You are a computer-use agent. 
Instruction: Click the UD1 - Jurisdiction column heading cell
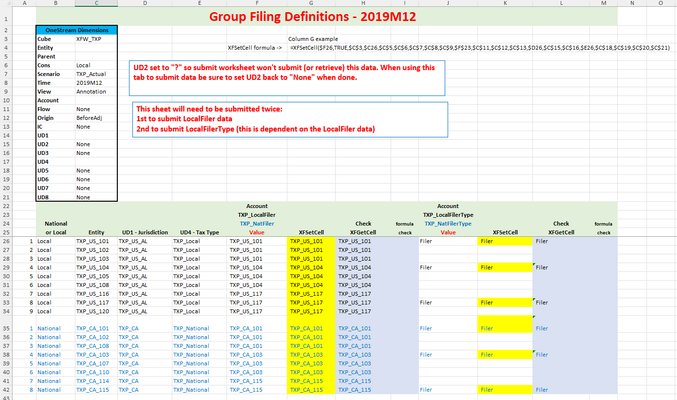145,232
